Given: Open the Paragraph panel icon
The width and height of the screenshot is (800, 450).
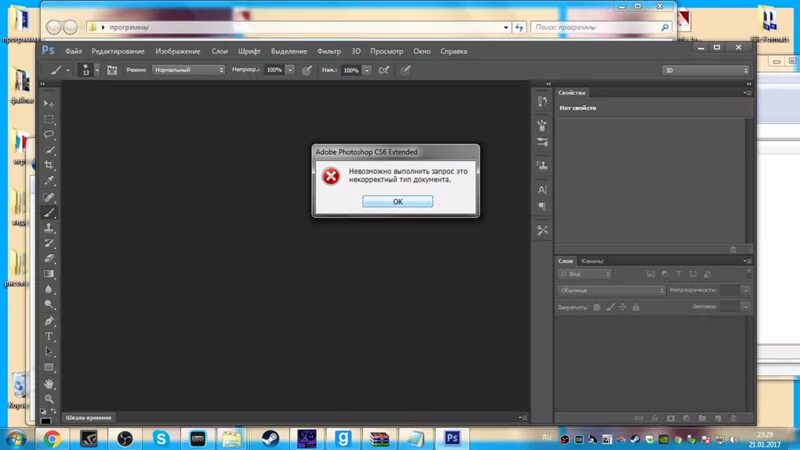Looking at the screenshot, I should click(542, 206).
